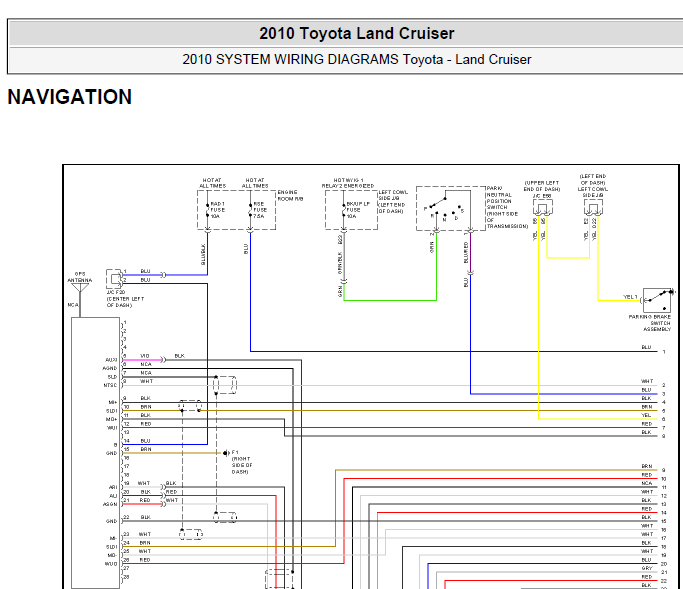Click the Engine Room R/B label
This screenshot has height=589, width=683.
coord(291,196)
